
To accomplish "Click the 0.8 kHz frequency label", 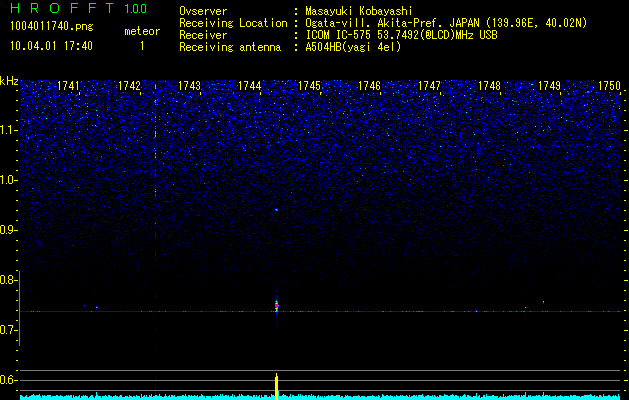I will click(9, 280).
